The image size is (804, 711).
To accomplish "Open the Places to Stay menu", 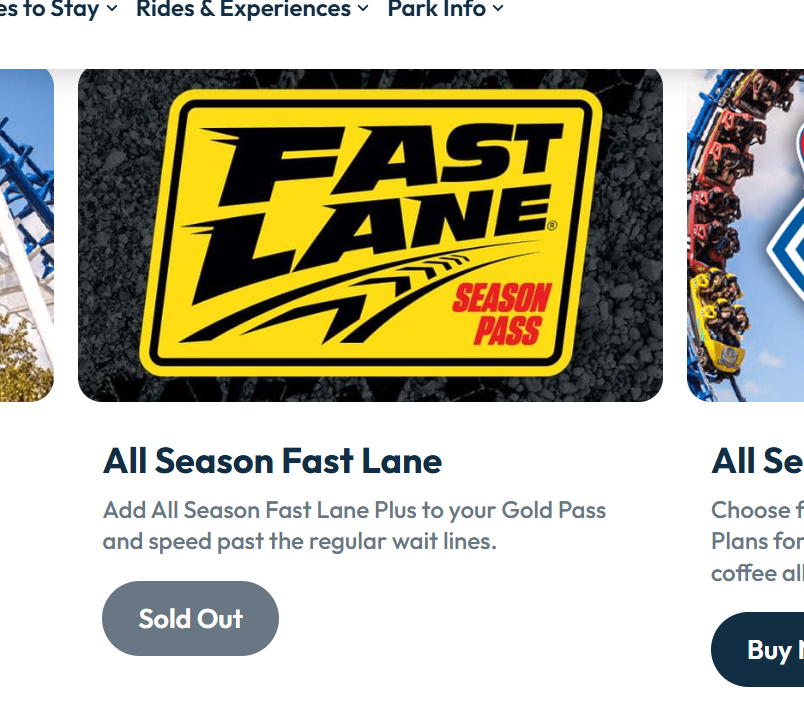I will pyautogui.click(x=50, y=10).
